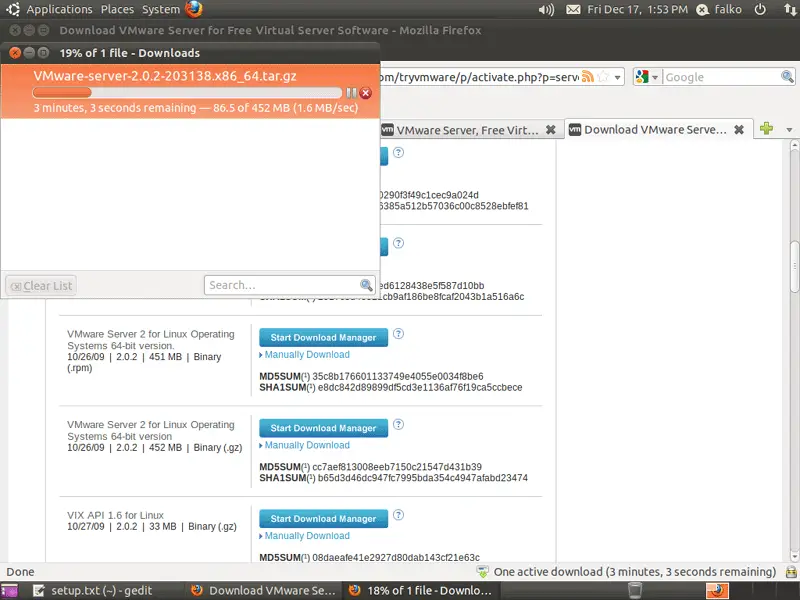The height and width of the screenshot is (600, 800).
Task: Click help icon above hash ending 9a024d
Action: [x=398, y=153]
